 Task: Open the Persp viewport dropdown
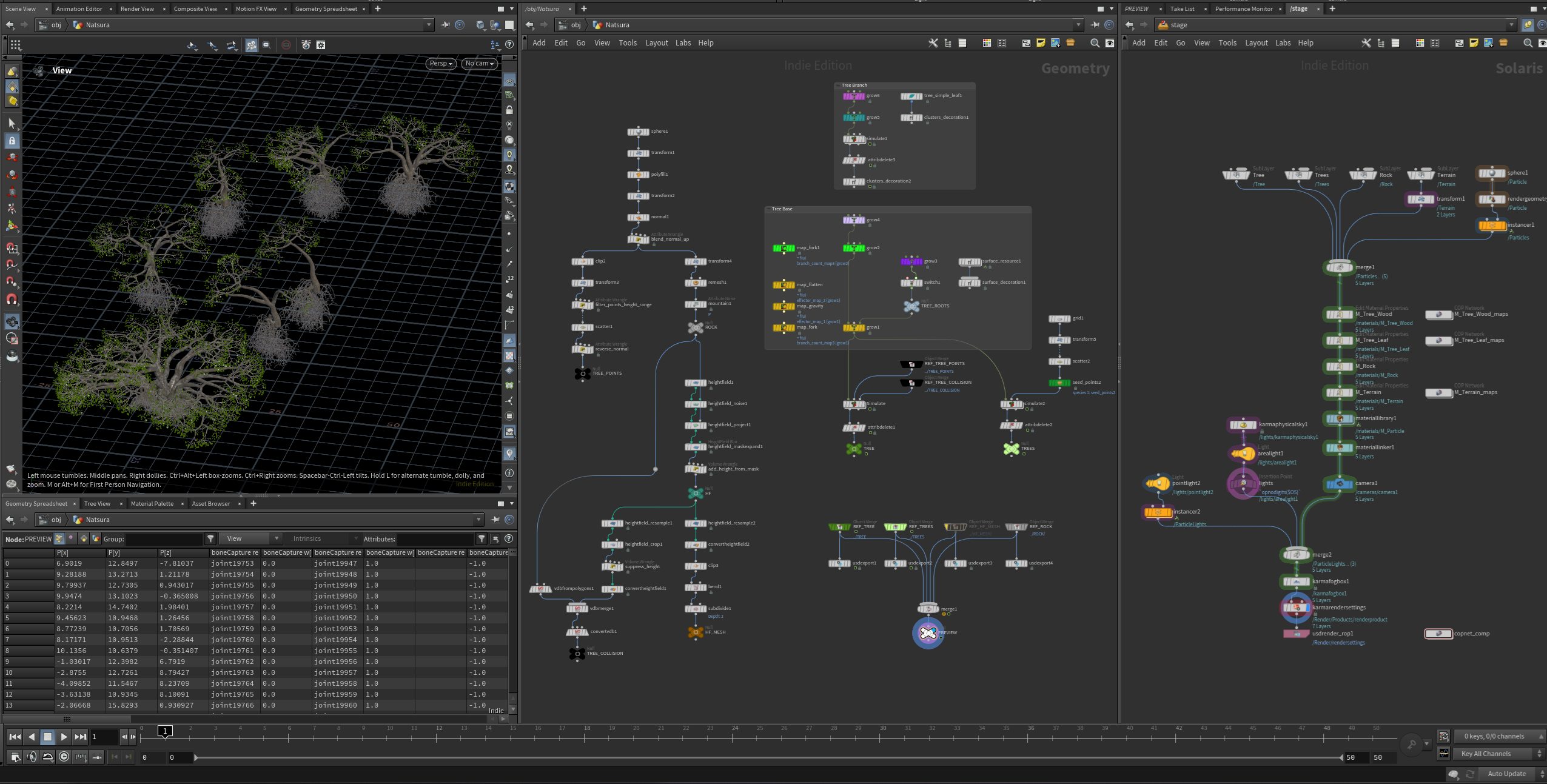441,63
